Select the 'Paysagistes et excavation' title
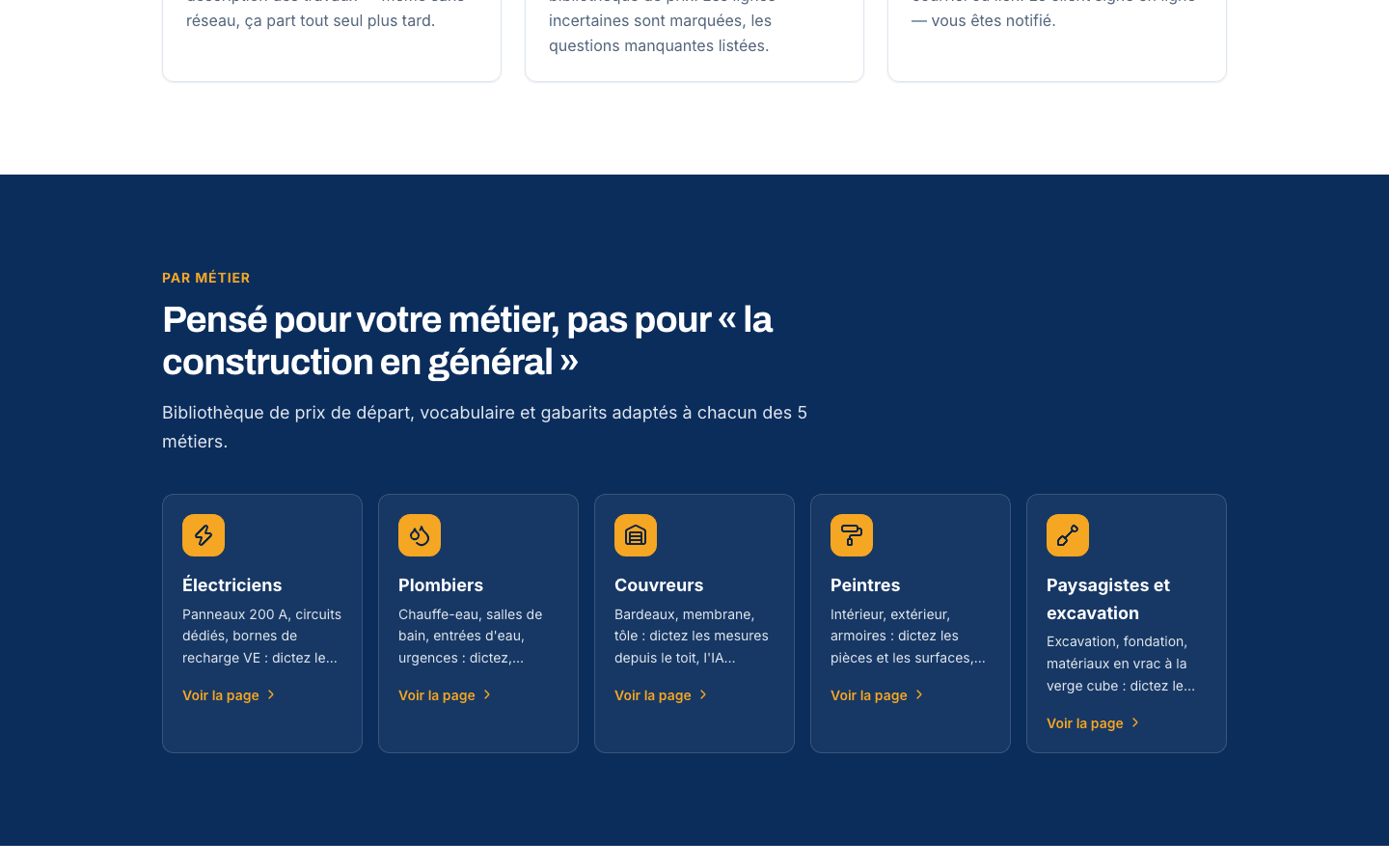1389x868 pixels. 1108,599
